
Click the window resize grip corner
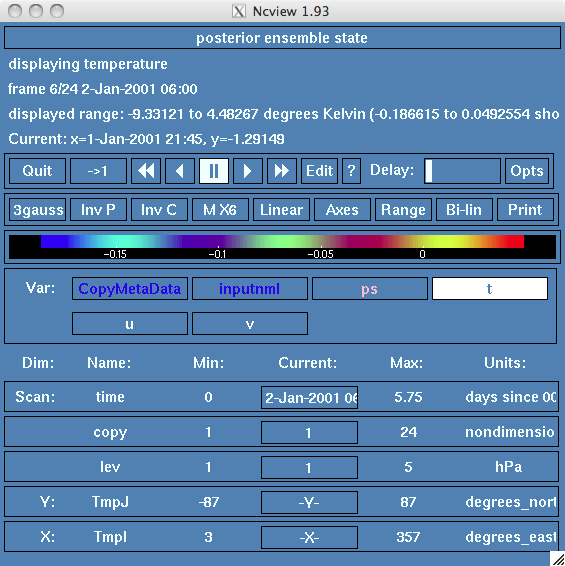[557, 558]
